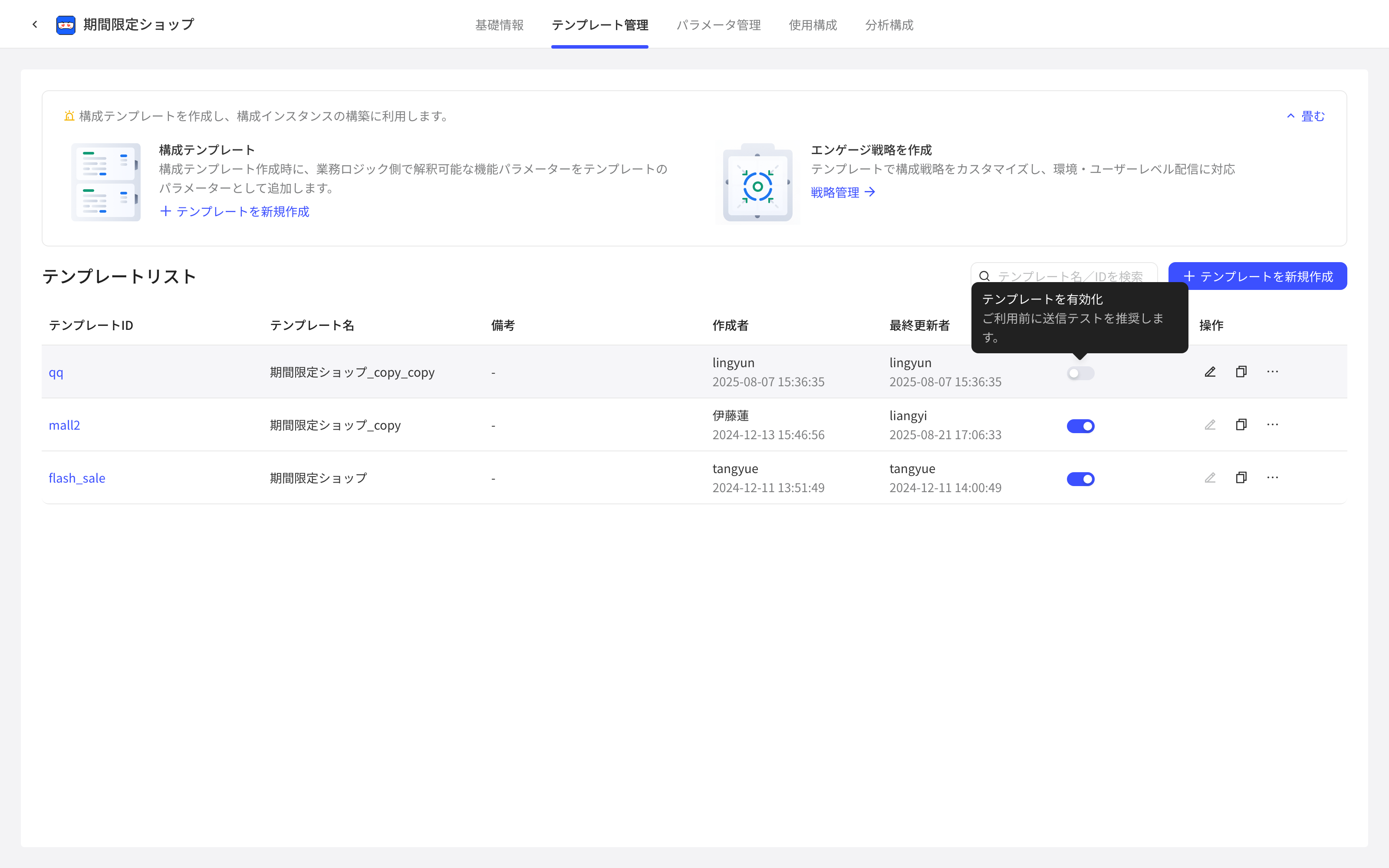Switch to the 基礎情報 tab
Viewport: 1389px width, 868px height.
pos(499,25)
